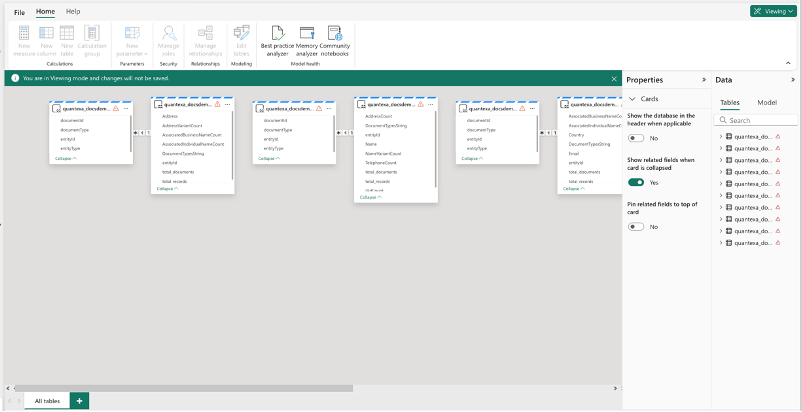Click the Manage roles icon

(x=169, y=34)
